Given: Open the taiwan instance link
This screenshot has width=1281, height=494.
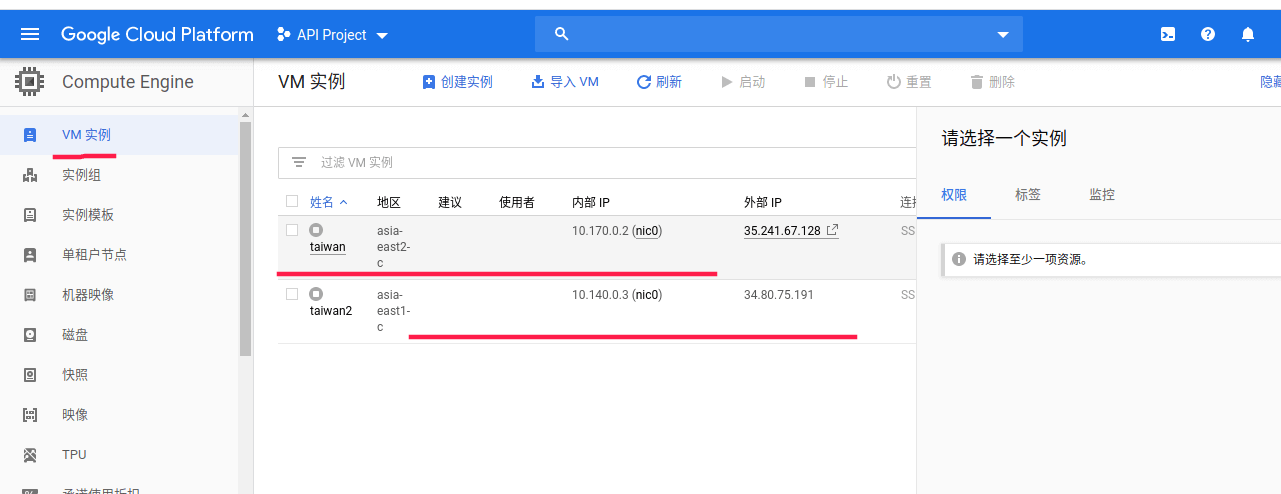Looking at the screenshot, I should [x=328, y=247].
